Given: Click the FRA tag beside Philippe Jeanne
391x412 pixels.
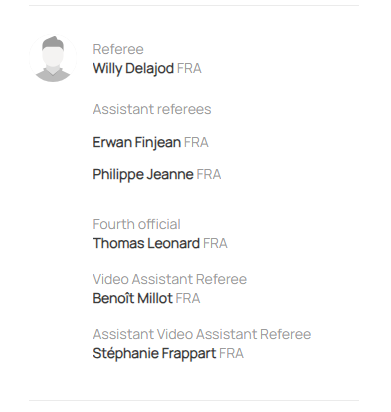Looking at the screenshot, I should pos(209,175).
